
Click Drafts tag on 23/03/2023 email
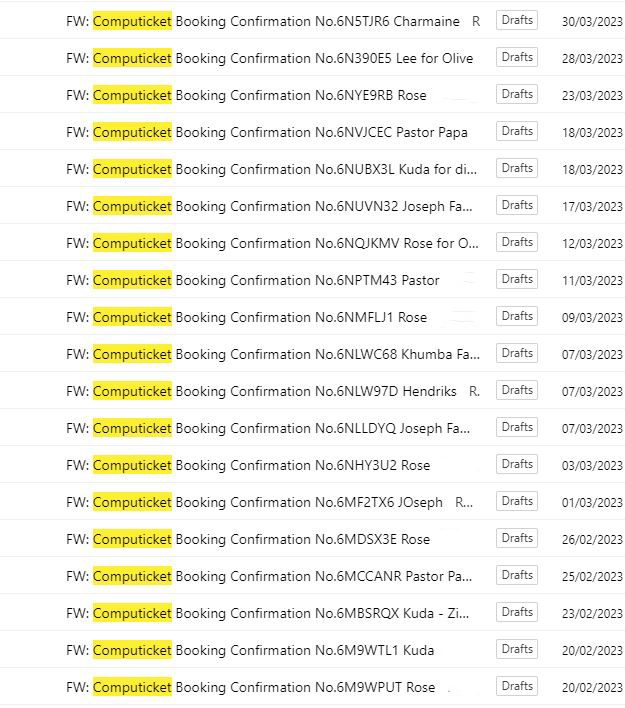click(x=517, y=94)
